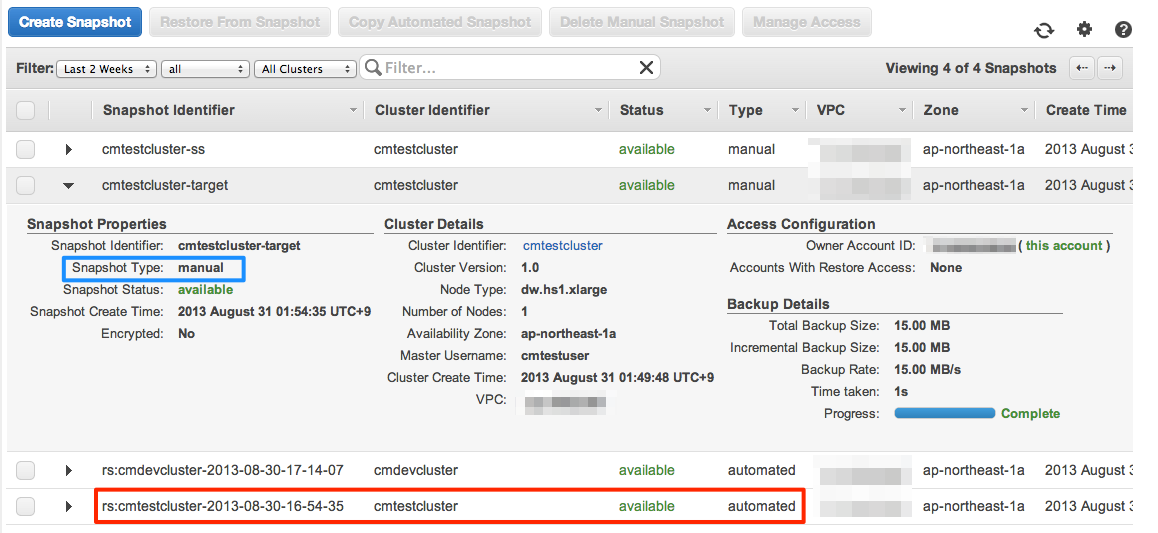This screenshot has height=533, width=1158.
Task: Check the rs:cmtestcluster-2013-08-30-16-54-35 row
Action: [26, 506]
